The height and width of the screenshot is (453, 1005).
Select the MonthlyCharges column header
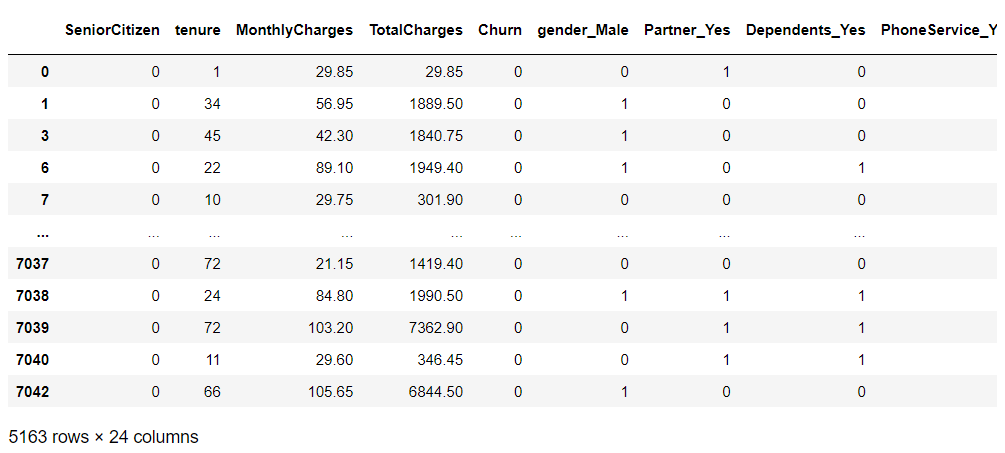(294, 30)
